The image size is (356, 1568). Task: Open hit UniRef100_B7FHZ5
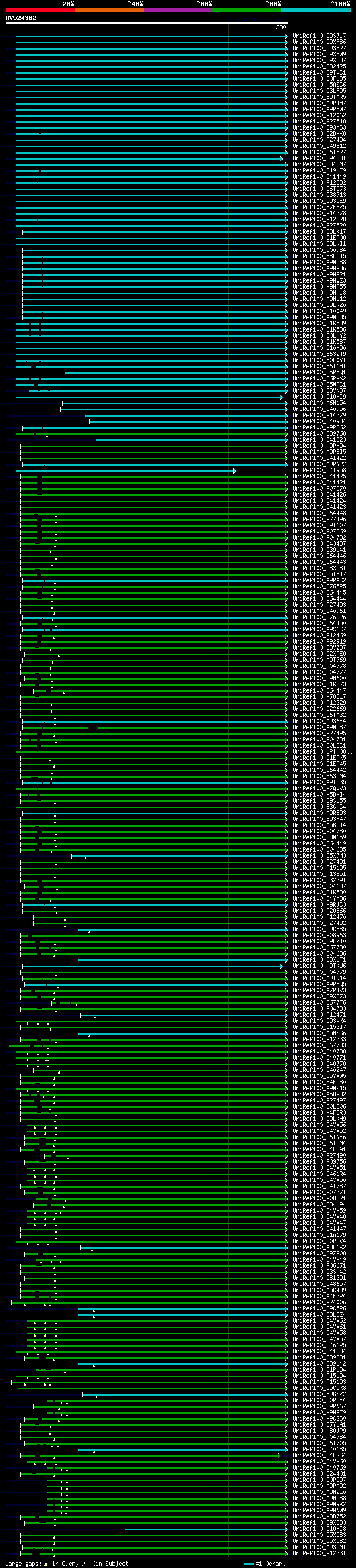[319, 207]
